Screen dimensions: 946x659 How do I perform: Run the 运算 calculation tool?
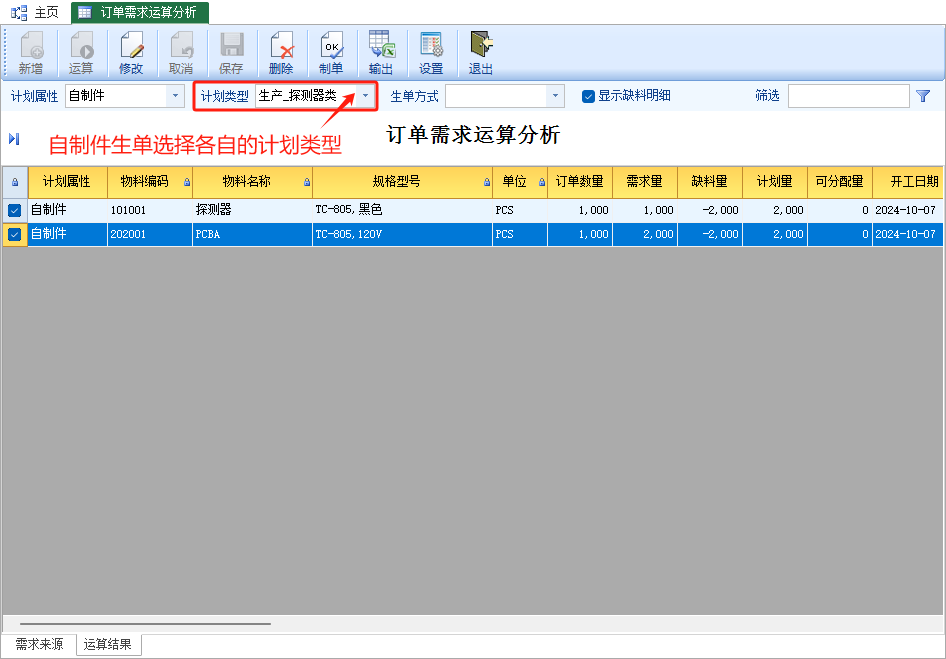[x=81, y=53]
